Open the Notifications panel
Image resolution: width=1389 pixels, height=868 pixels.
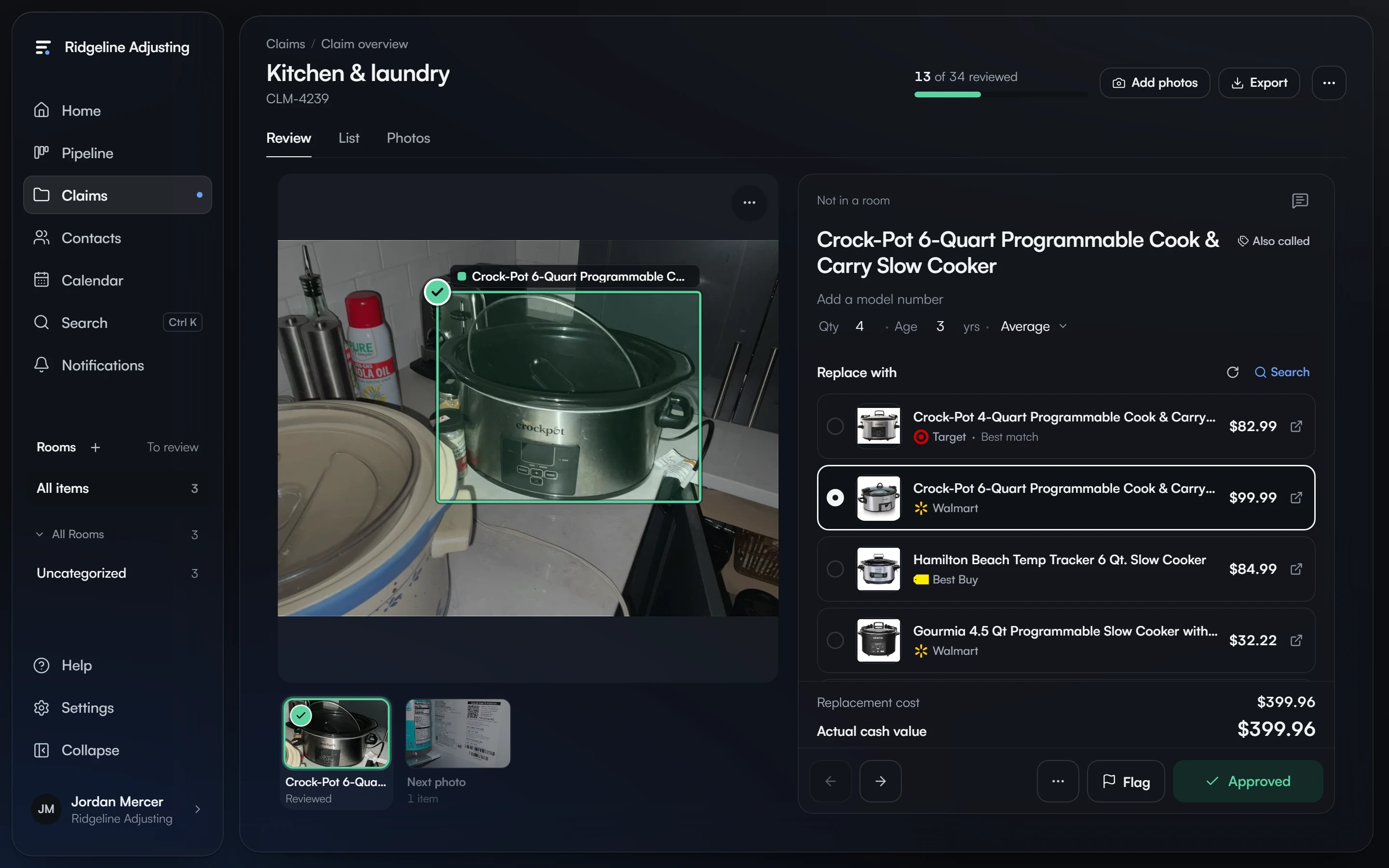pyautogui.click(x=117, y=365)
